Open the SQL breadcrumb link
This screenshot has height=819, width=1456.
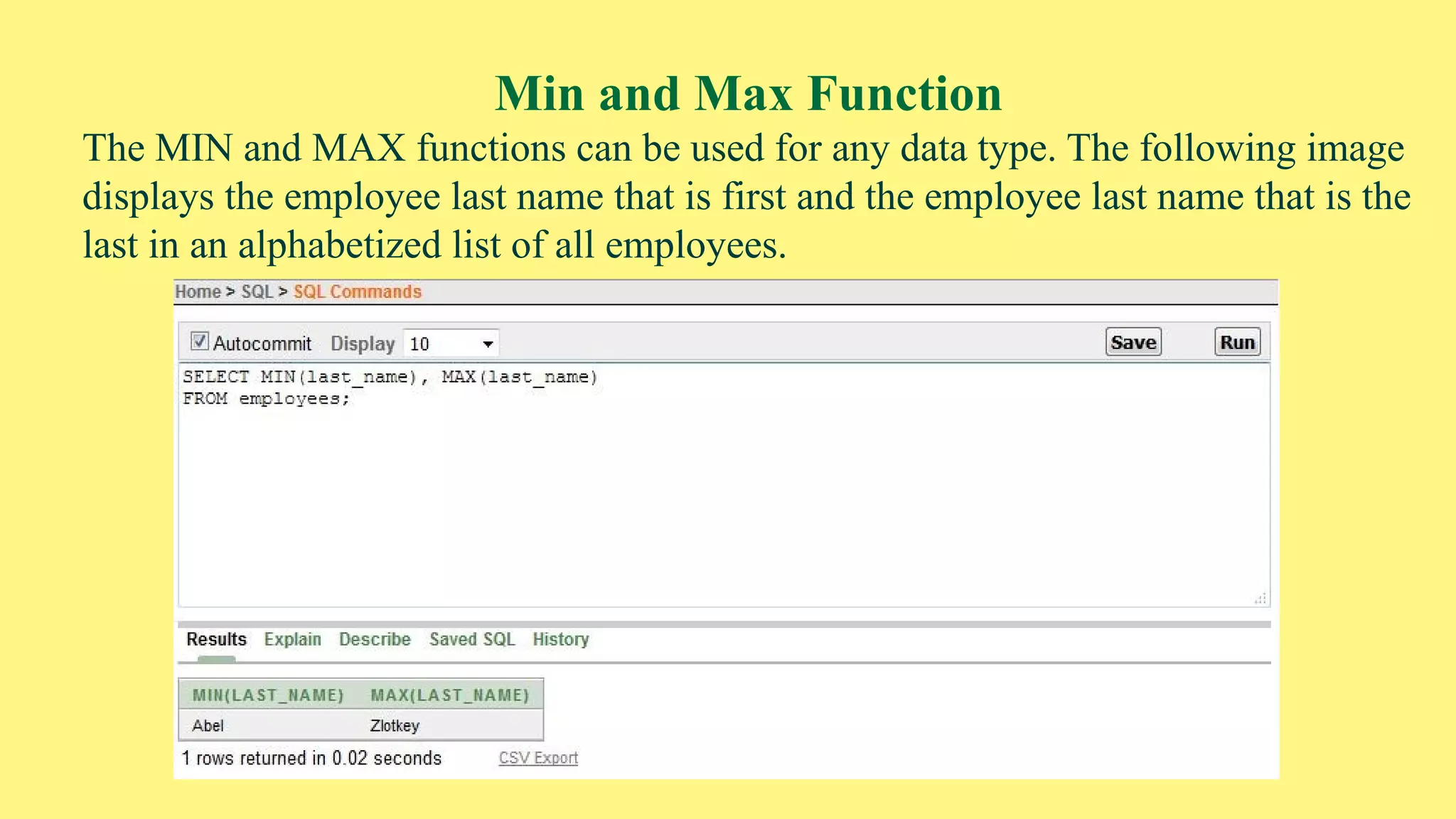[257, 291]
